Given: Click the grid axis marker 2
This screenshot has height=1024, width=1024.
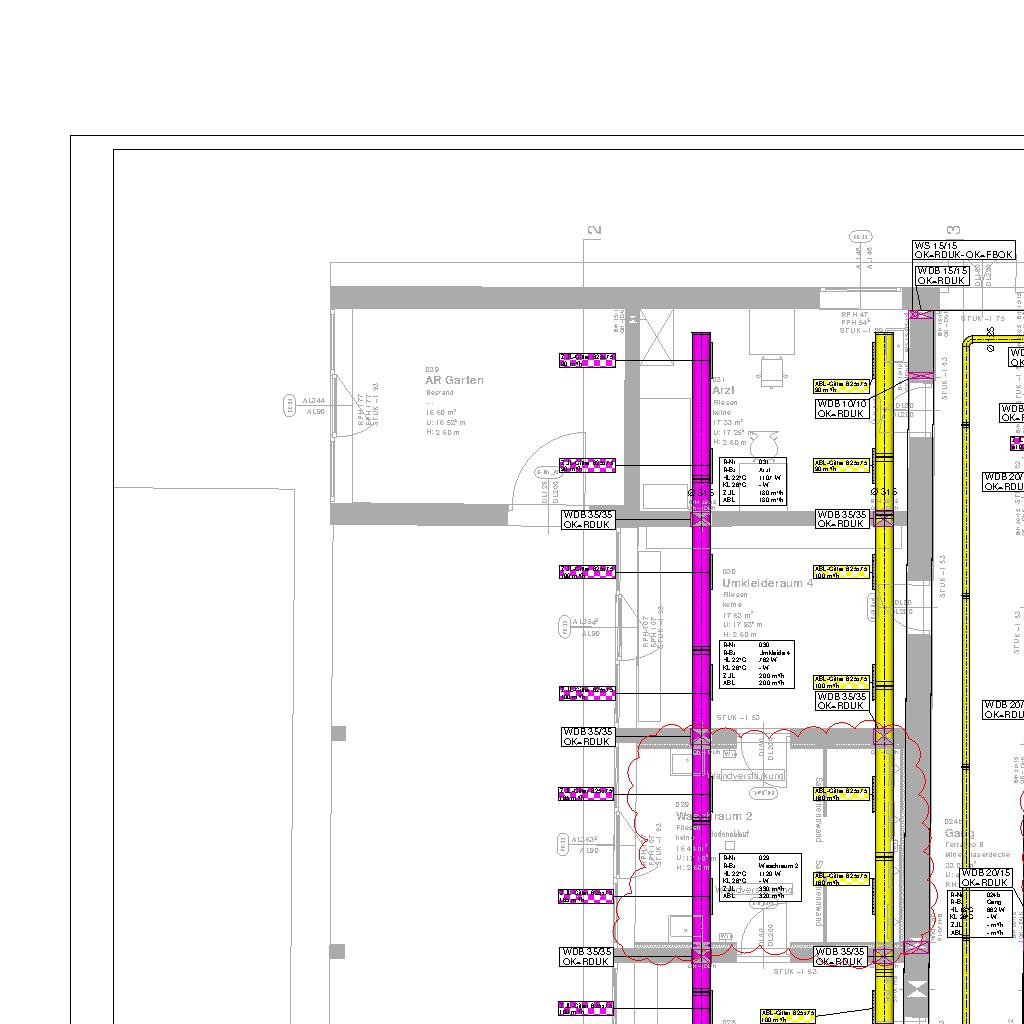Looking at the screenshot, I should (x=595, y=230).
